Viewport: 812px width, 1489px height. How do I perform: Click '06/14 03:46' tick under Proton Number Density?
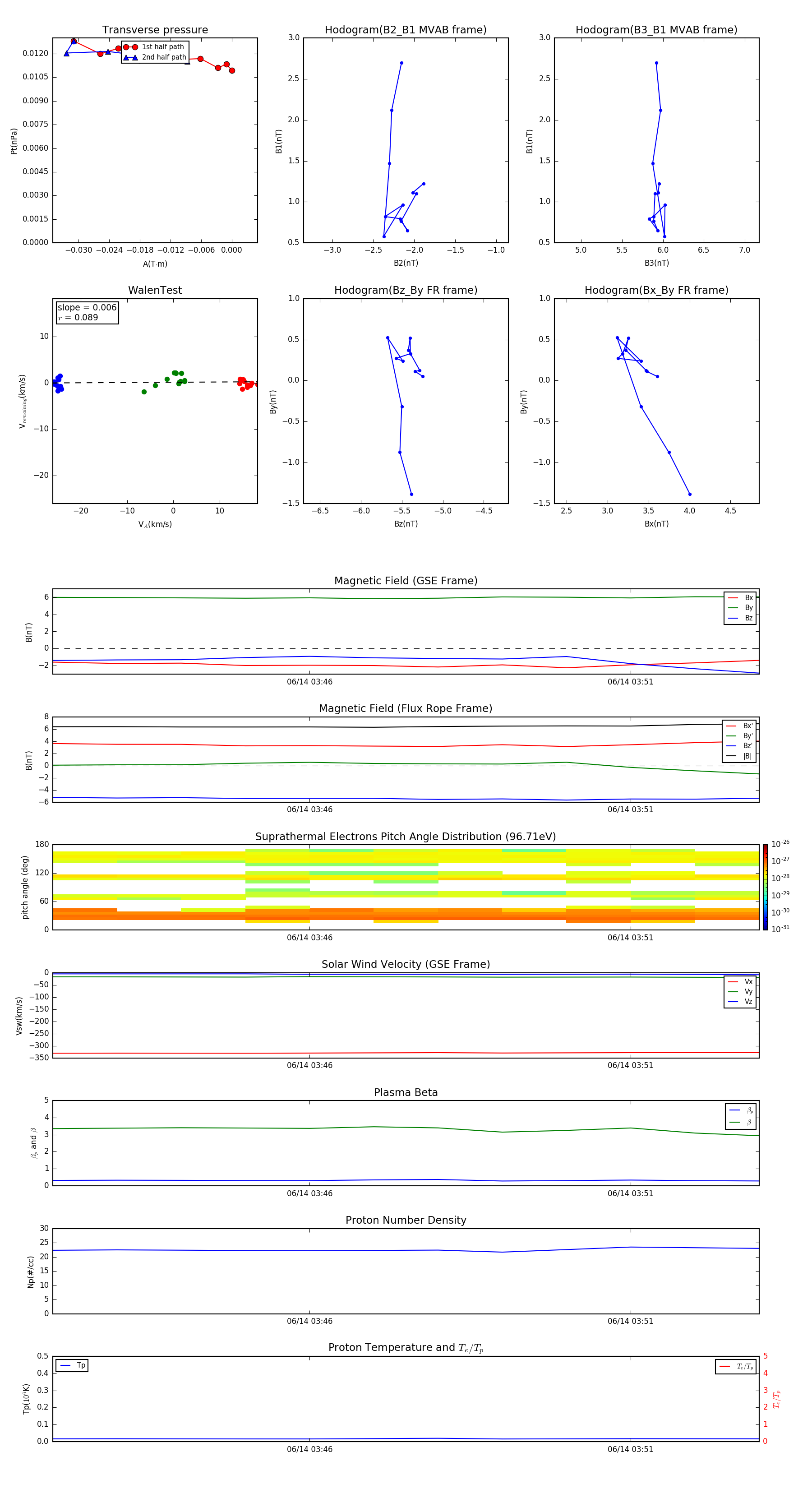(x=310, y=1321)
